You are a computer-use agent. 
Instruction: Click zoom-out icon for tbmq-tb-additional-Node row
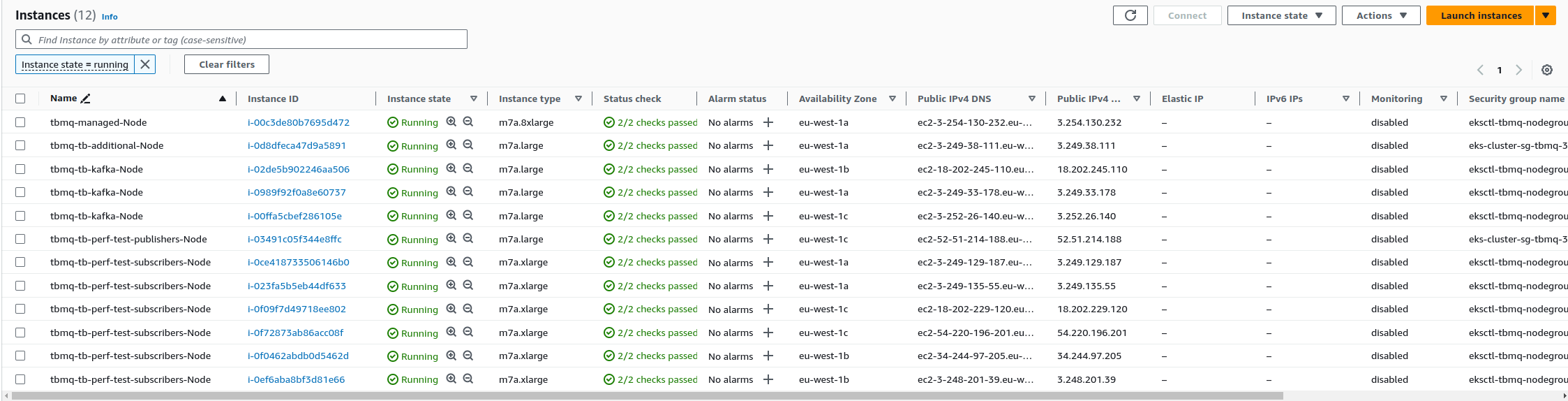coord(468,145)
